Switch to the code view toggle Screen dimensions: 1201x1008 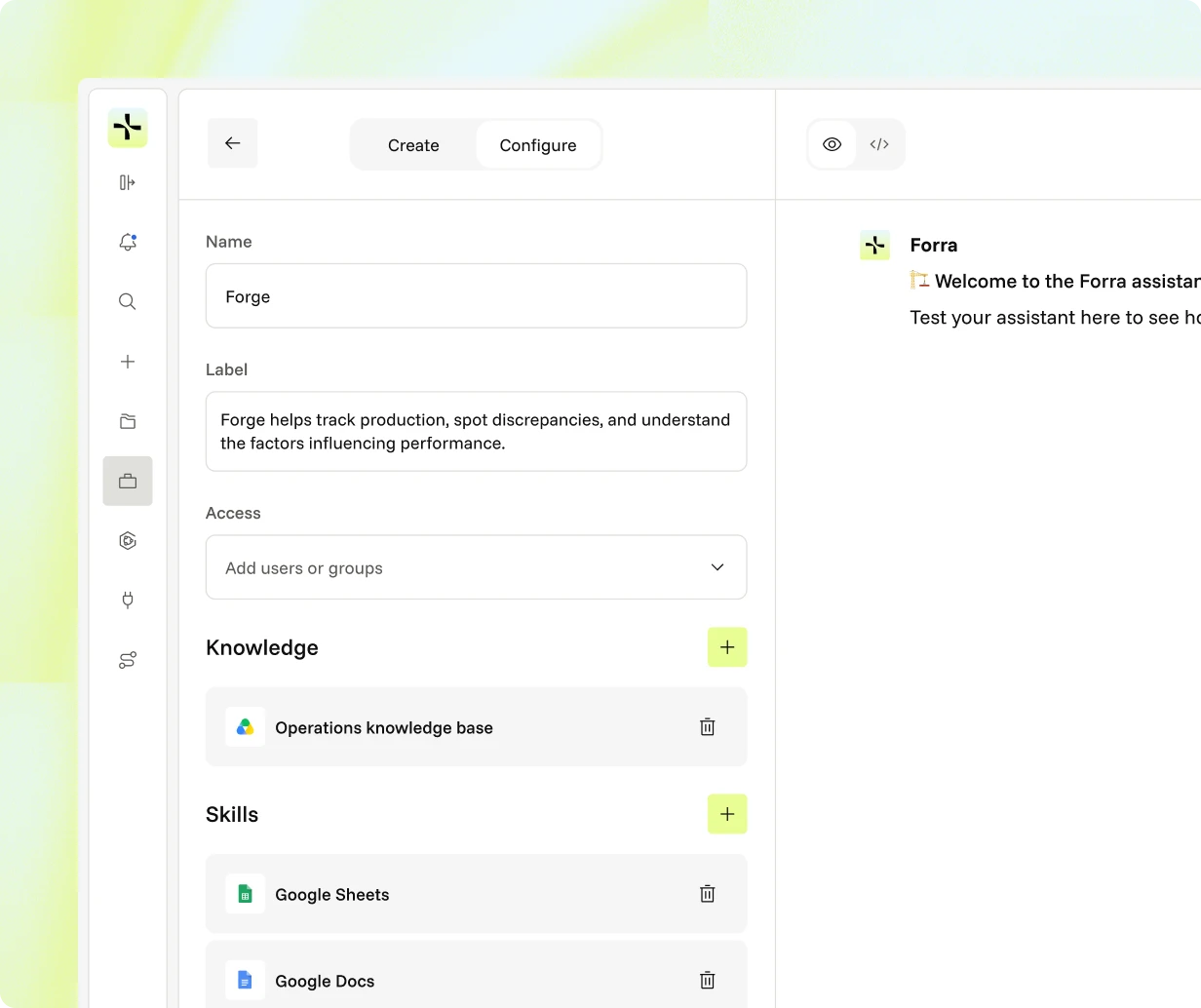879,144
